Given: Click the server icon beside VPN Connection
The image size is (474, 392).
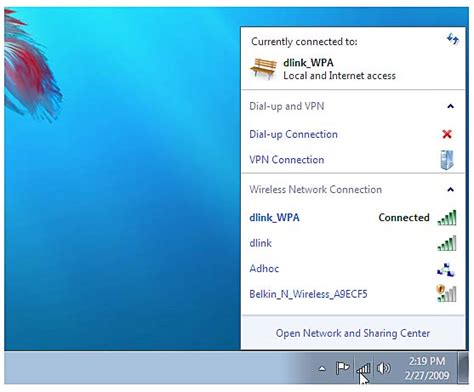Looking at the screenshot, I should [x=447, y=160].
